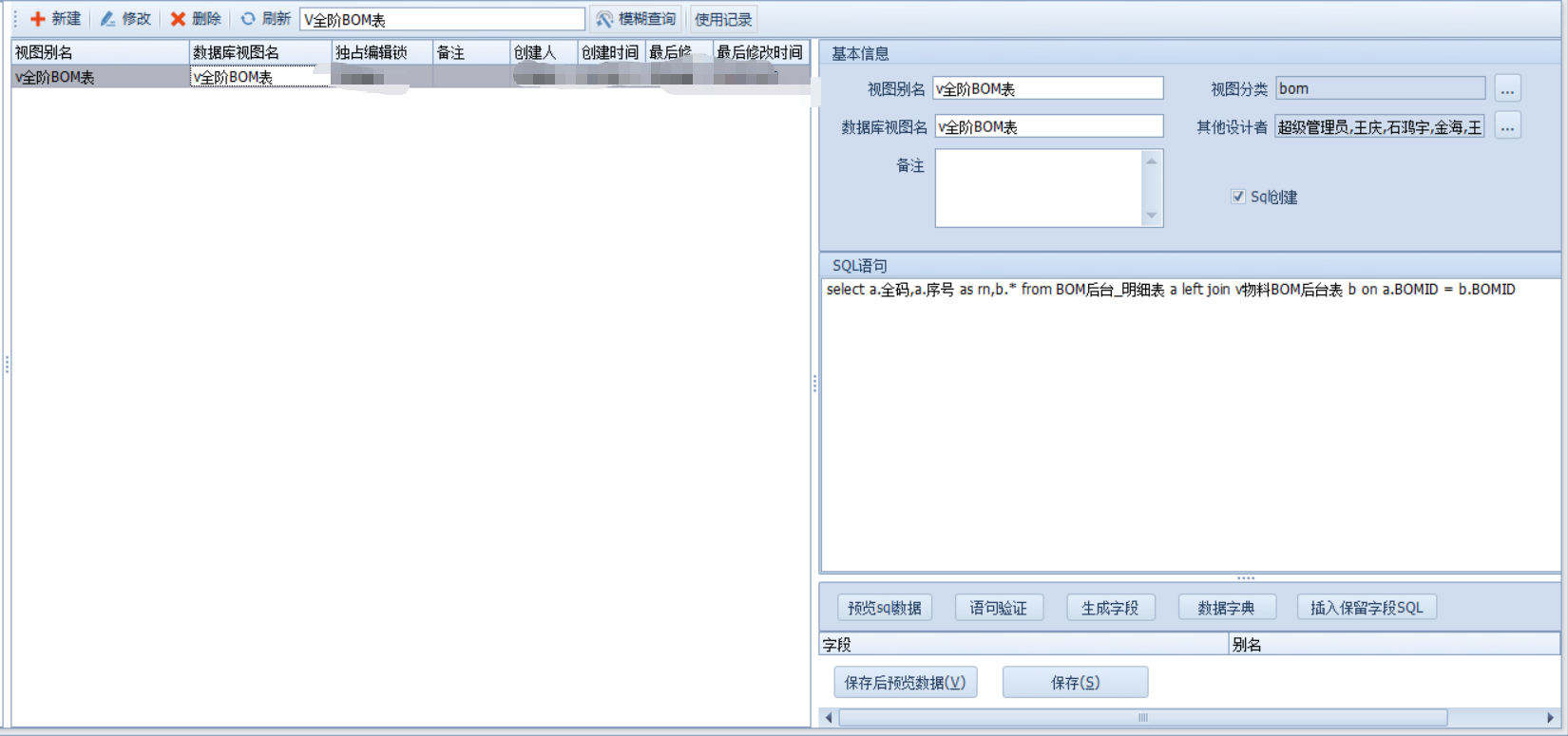Toggle the Sql创建 checkbox
Screen dimensions: 1568x736
(x=1238, y=197)
